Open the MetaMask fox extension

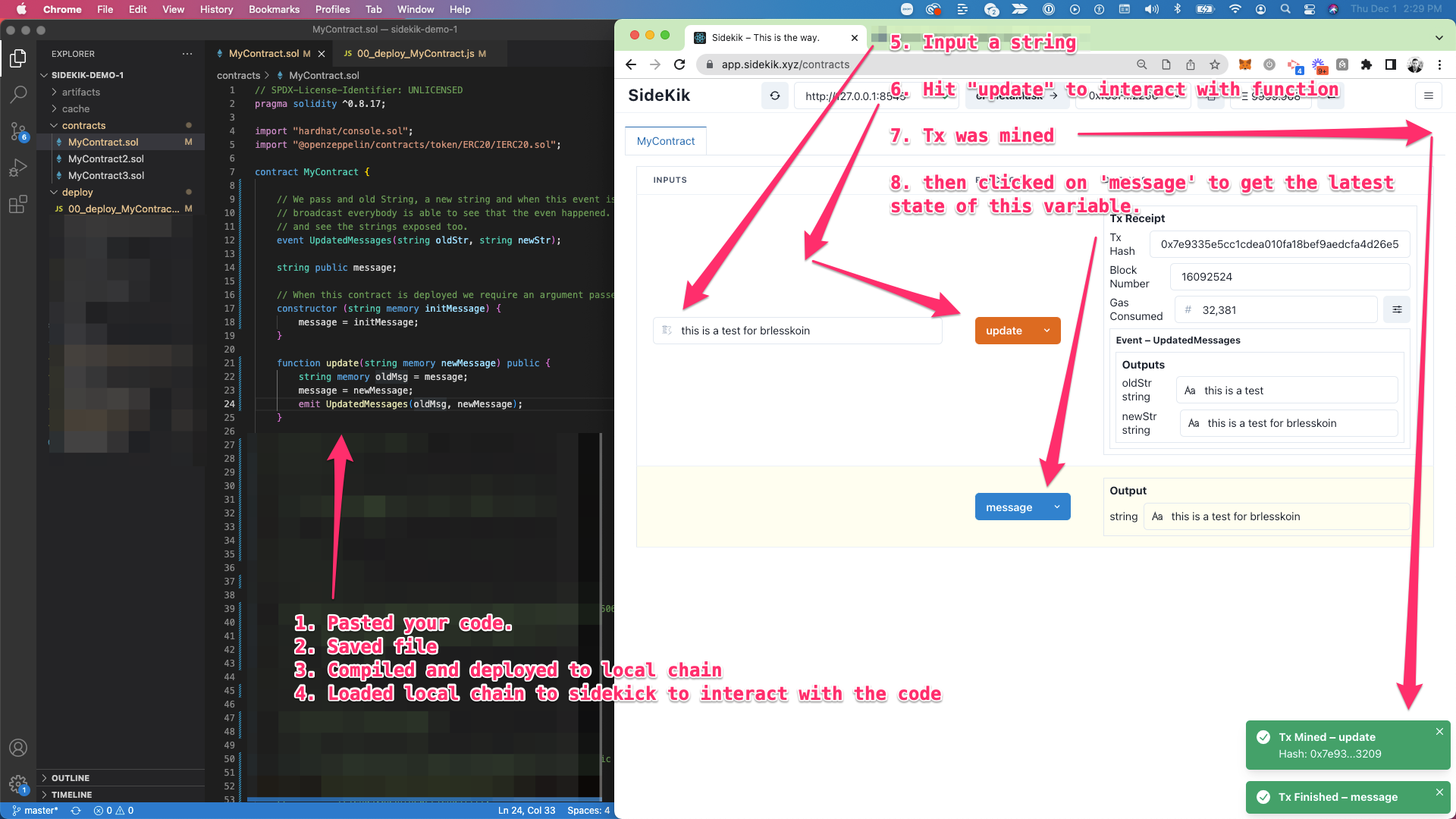point(1244,64)
